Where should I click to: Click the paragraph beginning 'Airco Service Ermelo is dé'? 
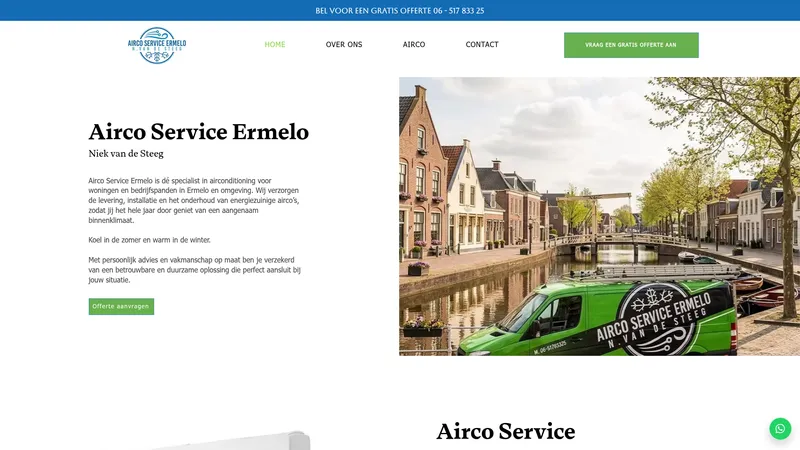point(194,201)
